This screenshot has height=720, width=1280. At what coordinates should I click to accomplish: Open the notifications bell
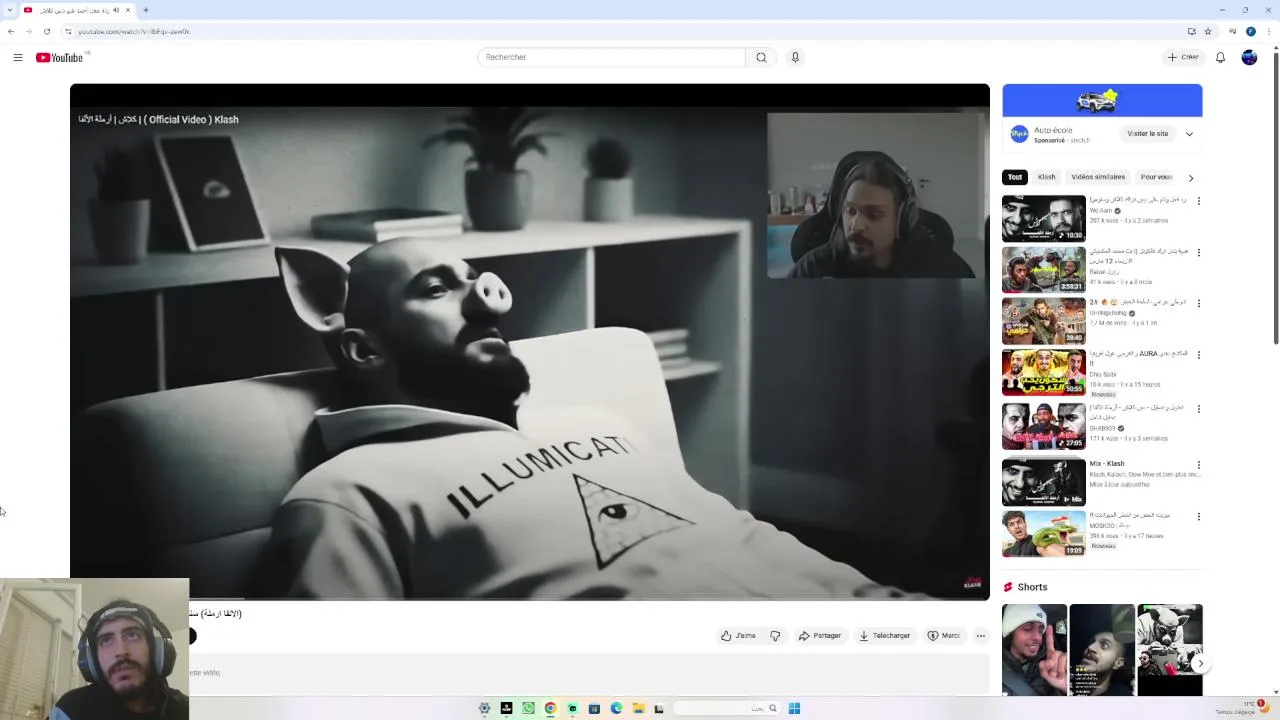(1220, 57)
